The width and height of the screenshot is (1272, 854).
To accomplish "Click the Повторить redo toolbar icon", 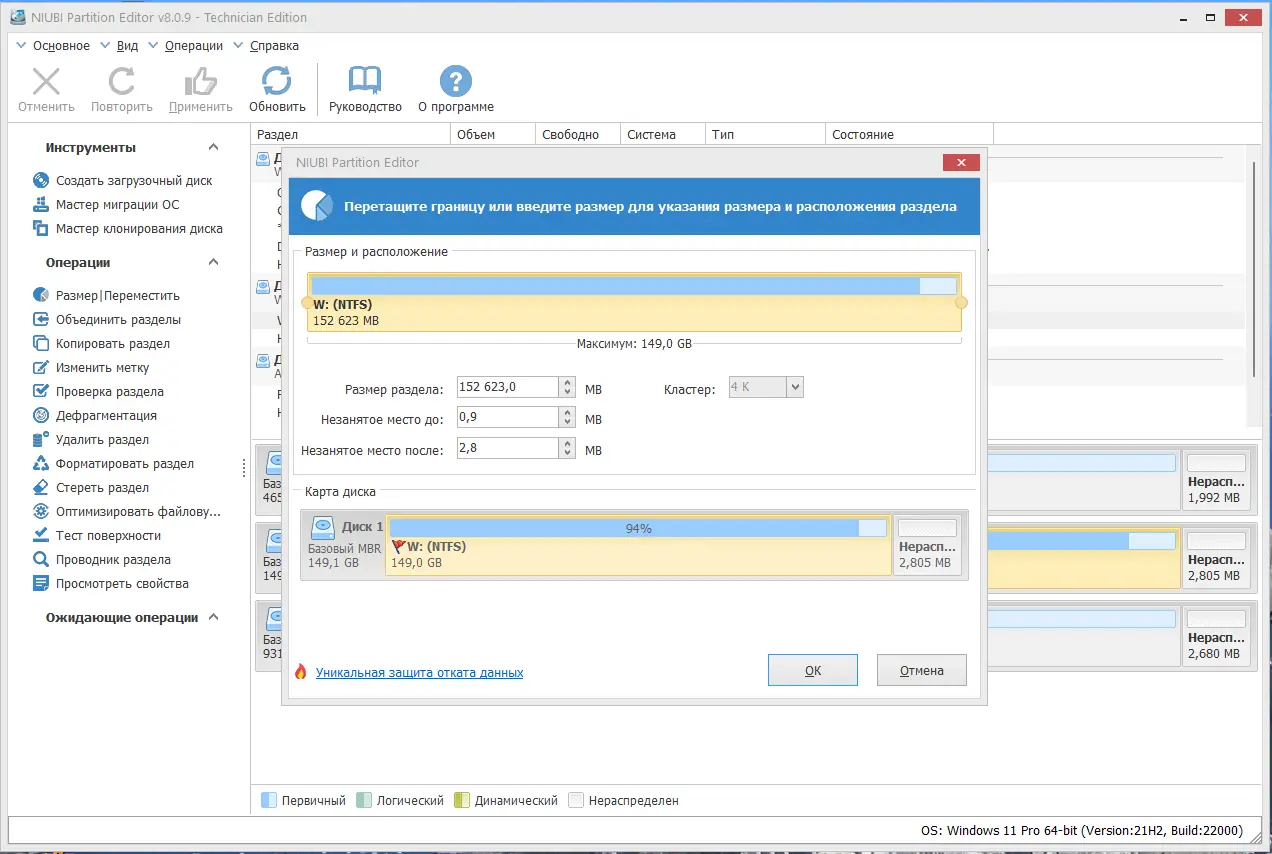I will pos(122,82).
